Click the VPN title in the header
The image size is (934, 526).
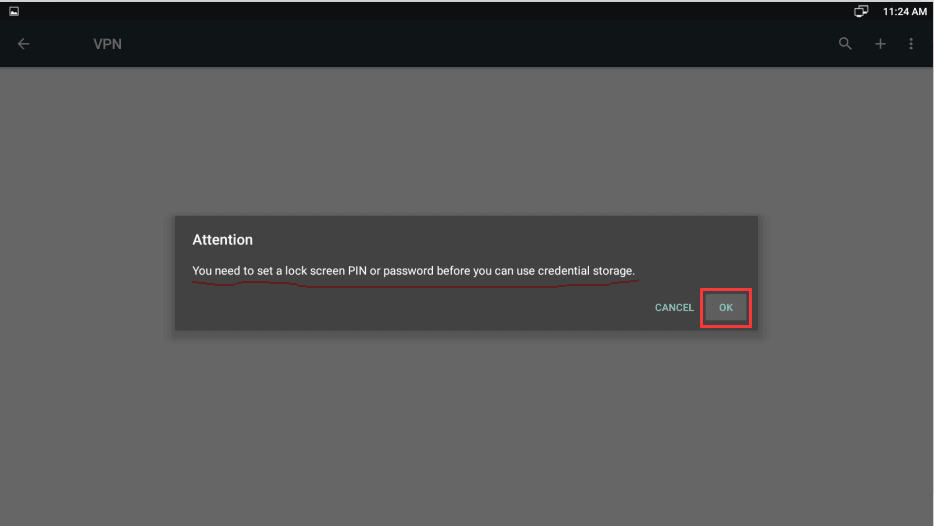tap(107, 44)
